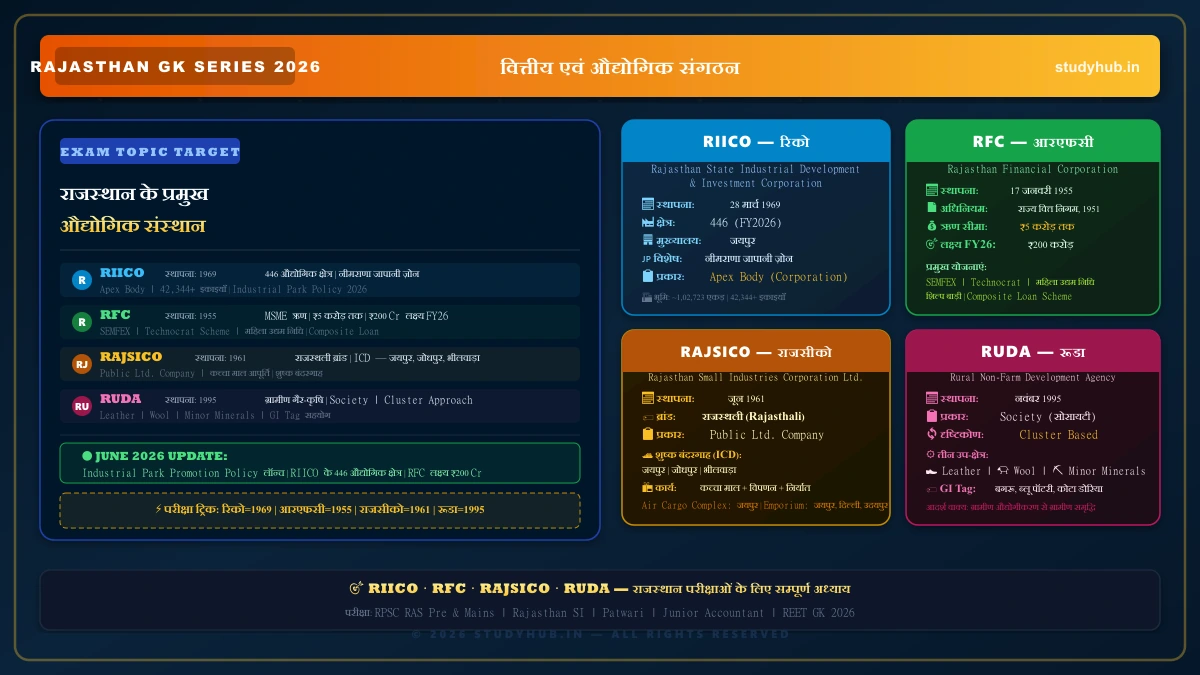
Task: Click the green dot before JUNE 2026 UPDATE
Action: click(87, 456)
